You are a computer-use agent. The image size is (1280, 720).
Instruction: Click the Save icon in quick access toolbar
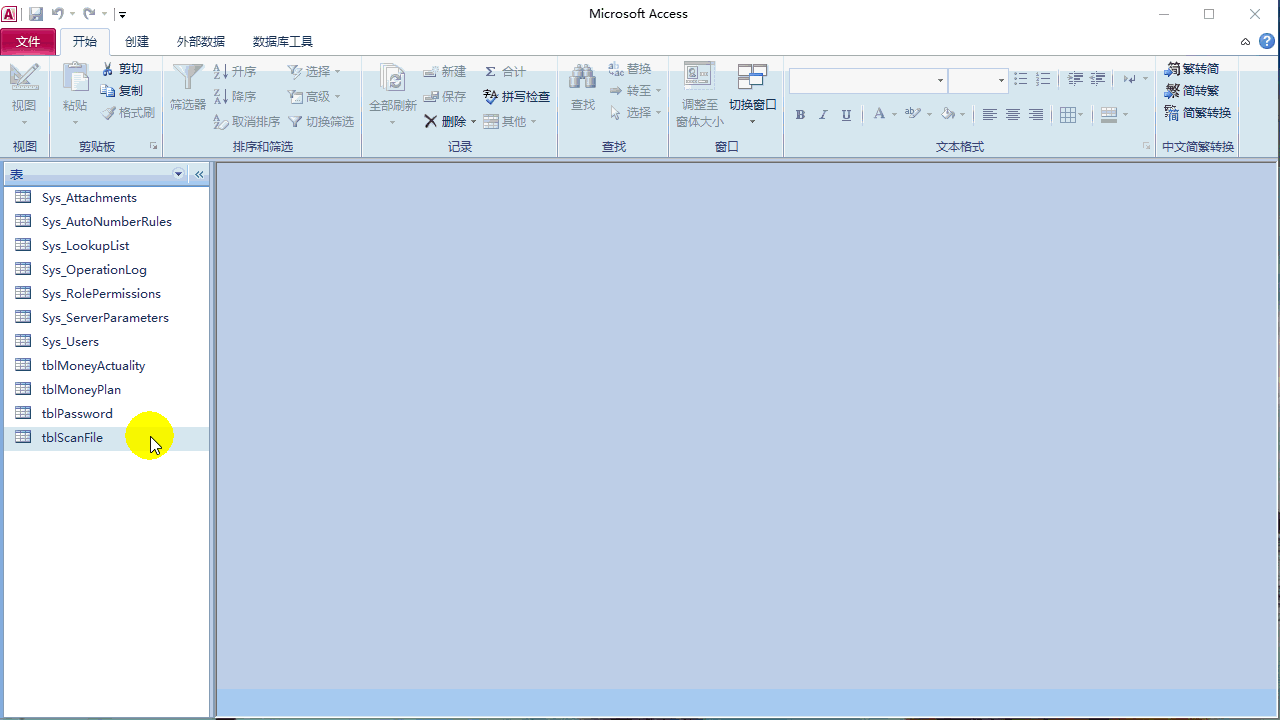pyautogui.click(x=36, y=14)
